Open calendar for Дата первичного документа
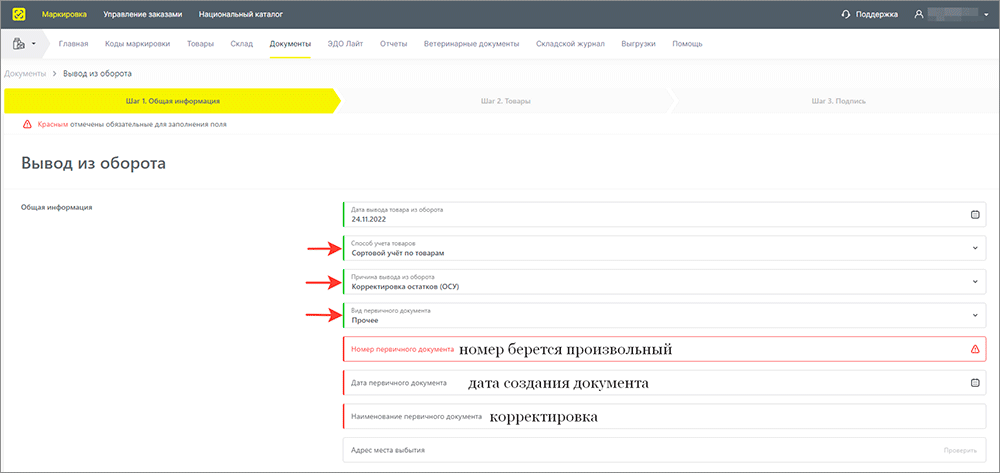 coord(974,383)
